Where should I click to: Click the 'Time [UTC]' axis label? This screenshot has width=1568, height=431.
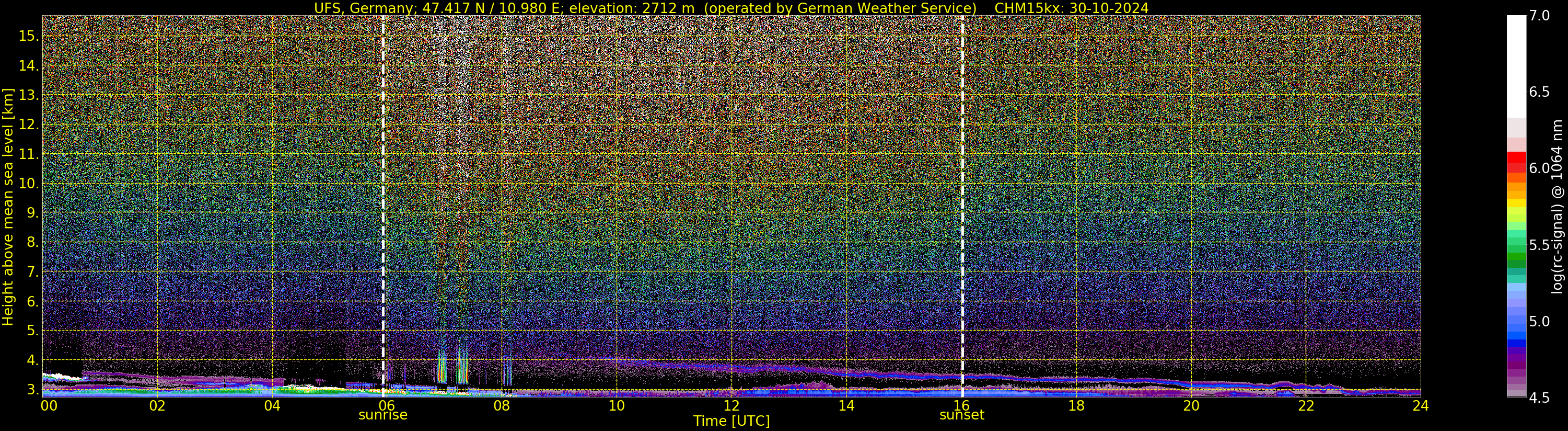pos(731,421)
